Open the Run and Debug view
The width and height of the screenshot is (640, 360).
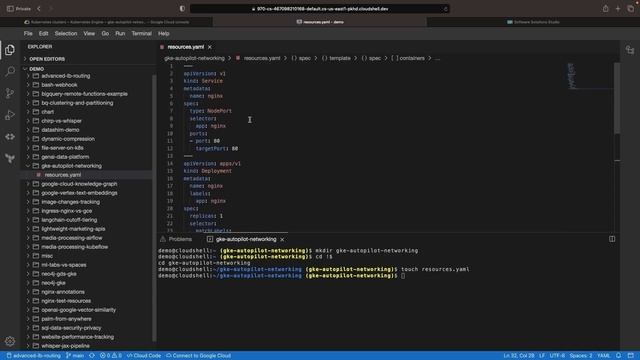pyautogui.click(x=10, y=115)
